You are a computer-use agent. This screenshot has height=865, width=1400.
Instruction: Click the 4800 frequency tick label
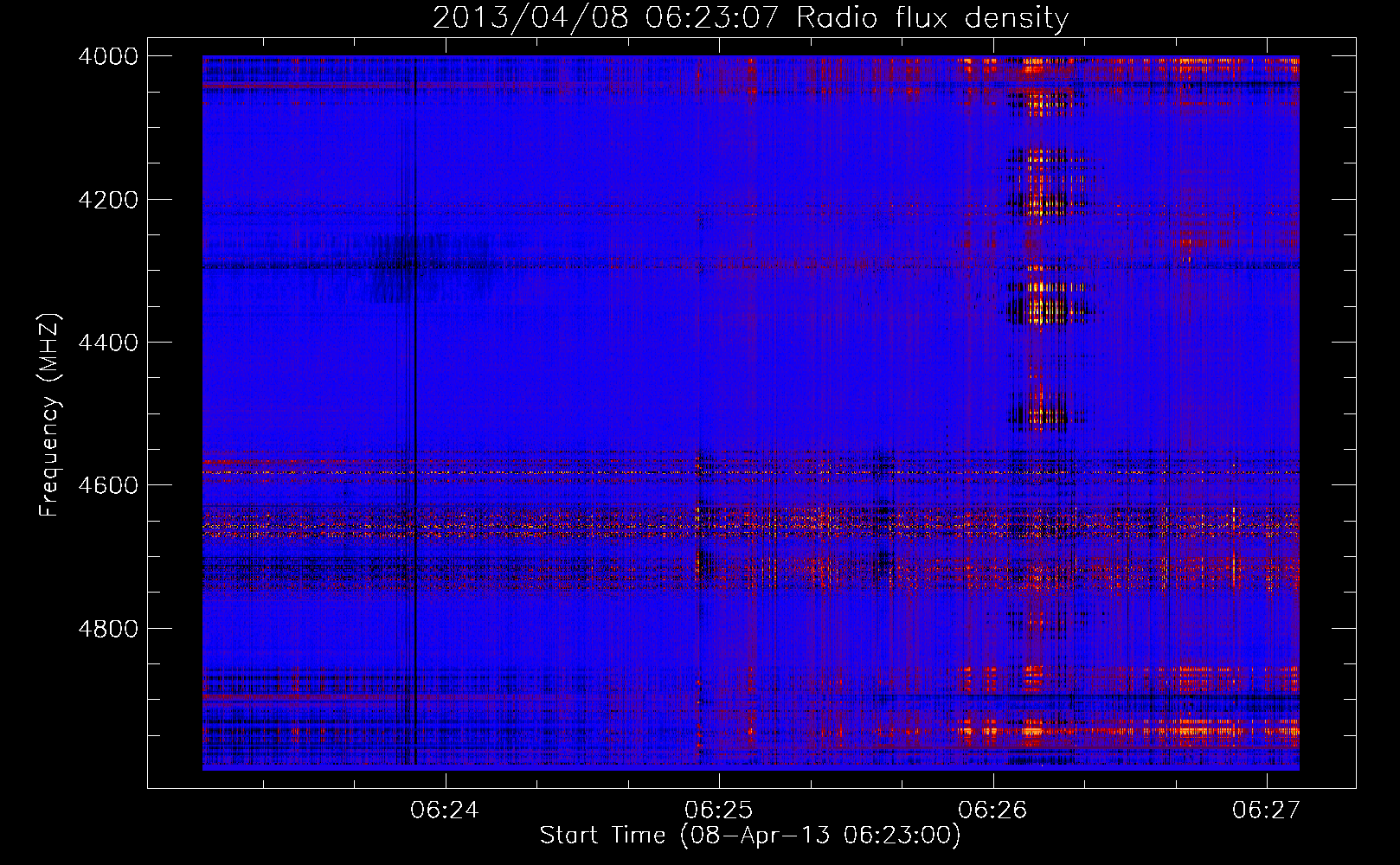coord(108,629)
